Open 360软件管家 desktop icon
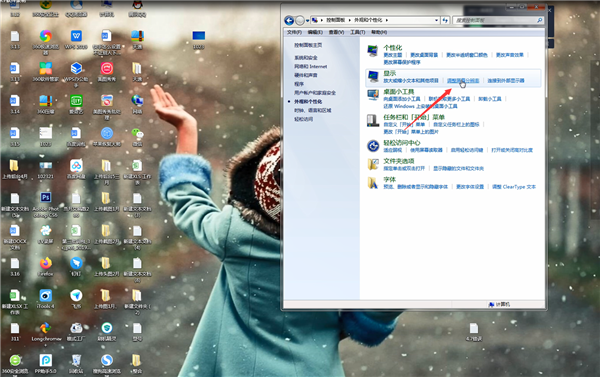The height and width of the screenshot is (377, 600). pyautogui.click(x=46, y=68)
